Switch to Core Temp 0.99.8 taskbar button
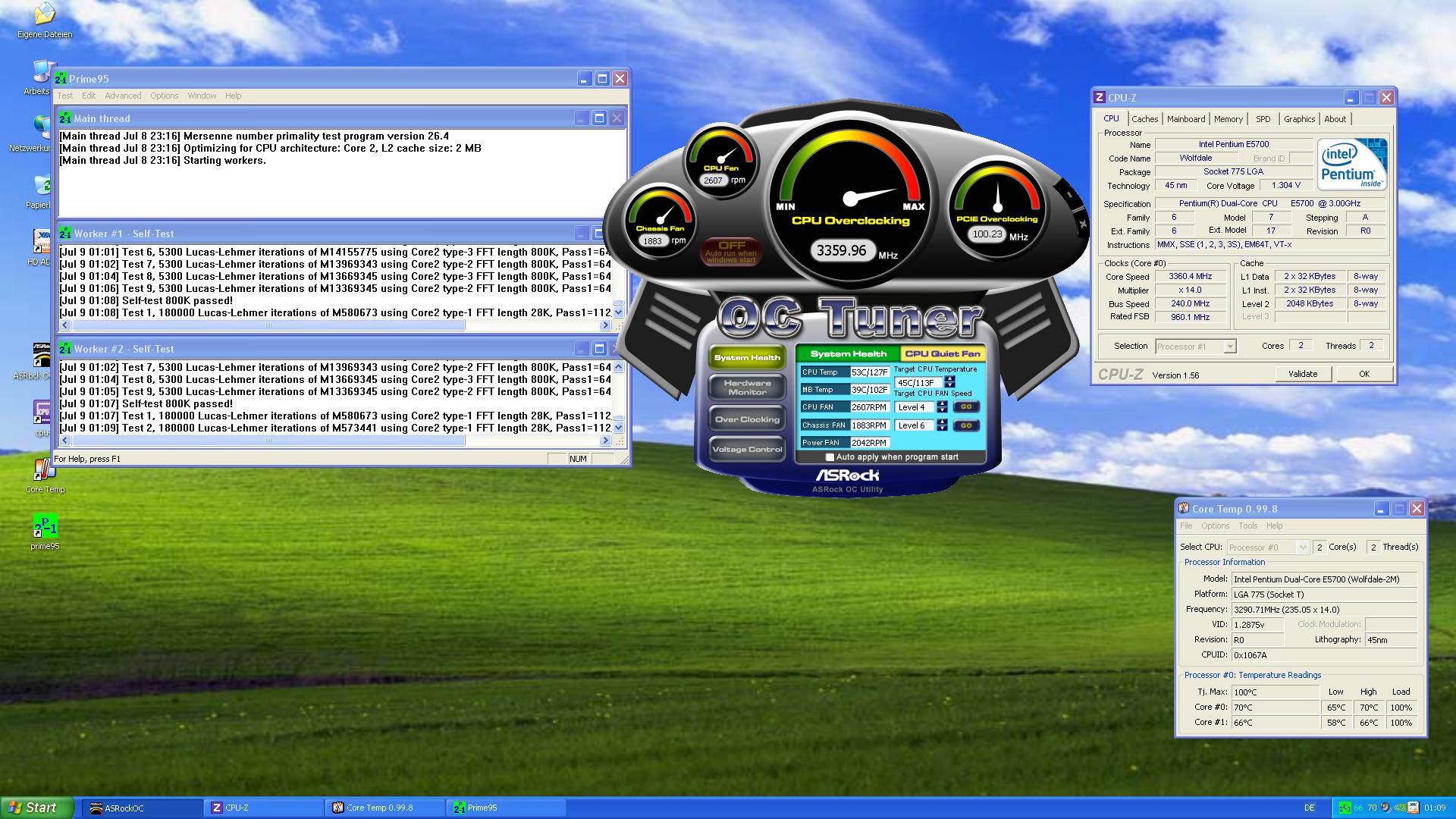Screen dimensions: 1456x819 click(x=385, y=808)
